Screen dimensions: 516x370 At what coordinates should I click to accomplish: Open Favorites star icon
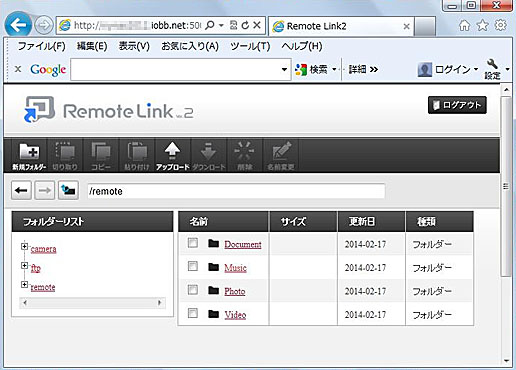coord(482,25)
